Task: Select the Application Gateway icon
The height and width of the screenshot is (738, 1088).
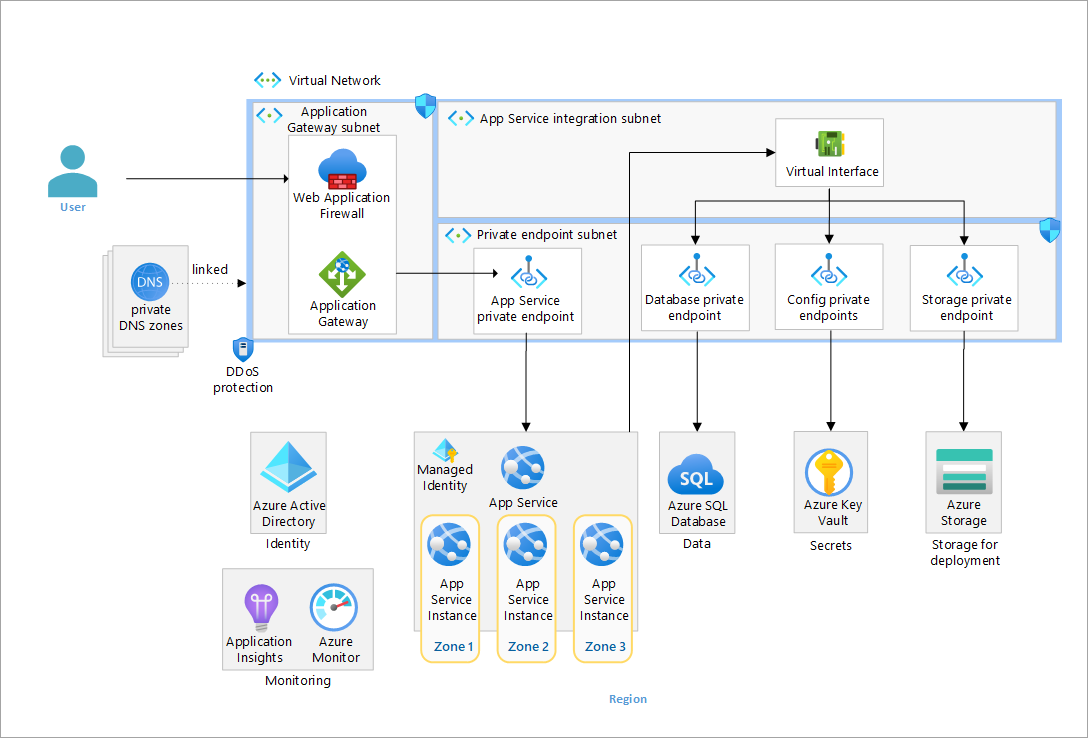Action: 342,275
